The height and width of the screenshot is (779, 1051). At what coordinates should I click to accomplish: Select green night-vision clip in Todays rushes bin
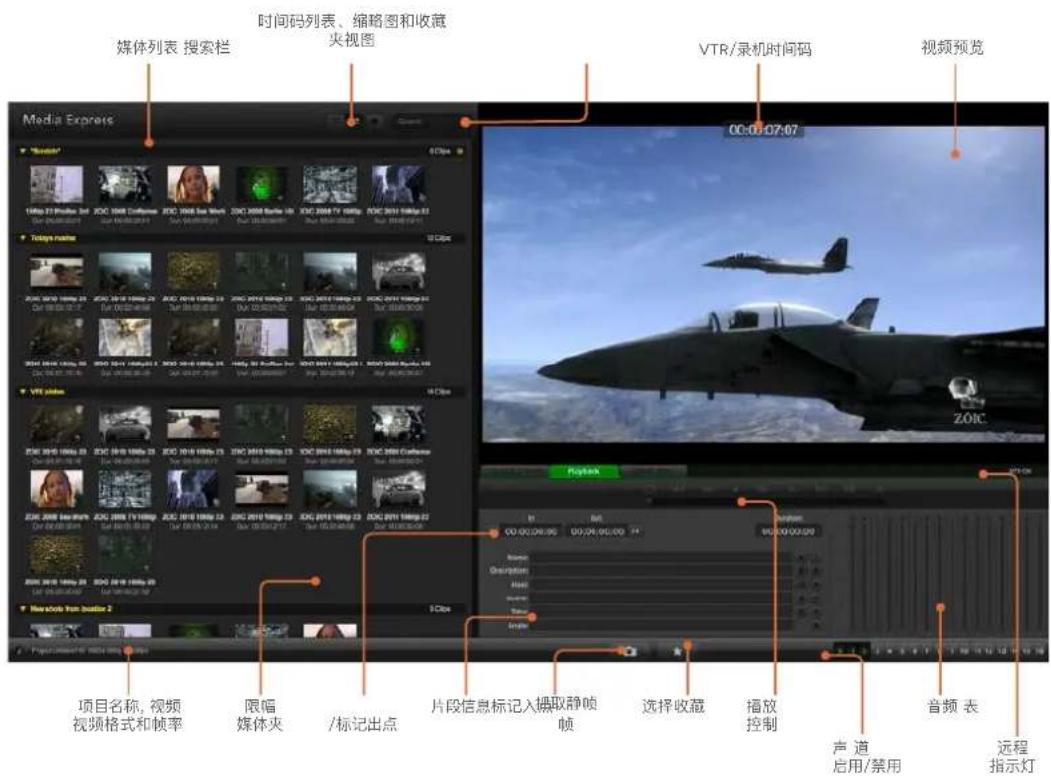click(398, 337)
